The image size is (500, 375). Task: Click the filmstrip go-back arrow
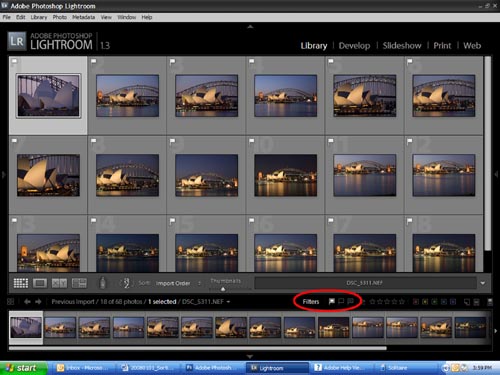(27, 302)
